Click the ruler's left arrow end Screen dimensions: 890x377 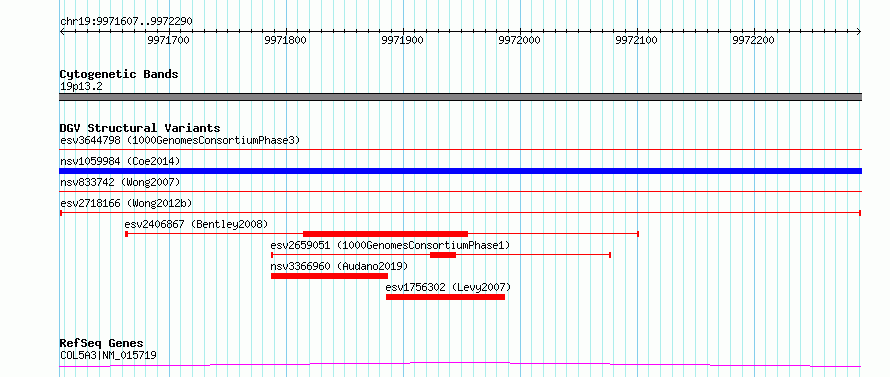pos(62,31)
